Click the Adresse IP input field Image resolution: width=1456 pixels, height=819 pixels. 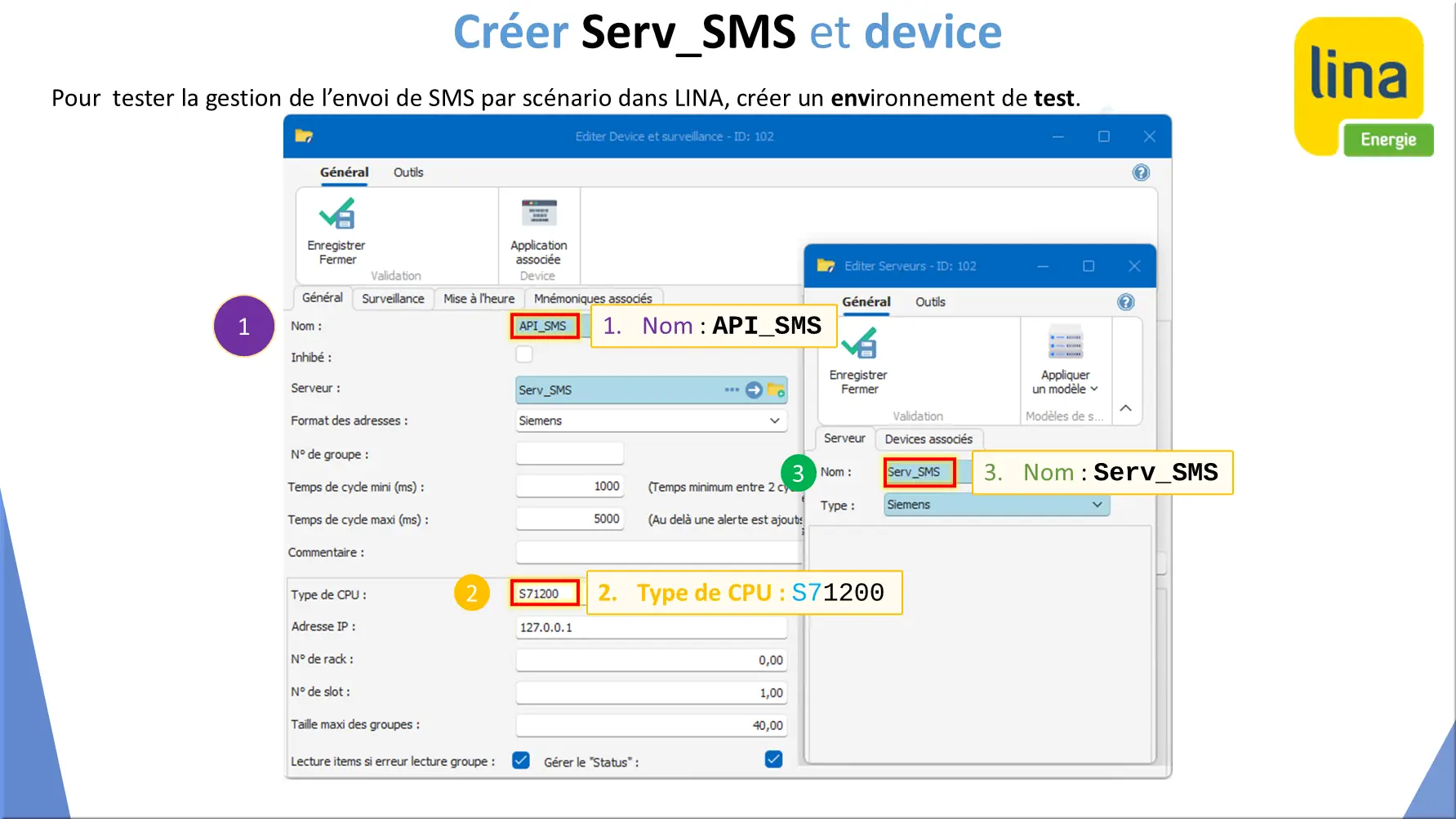coord(651,627)
